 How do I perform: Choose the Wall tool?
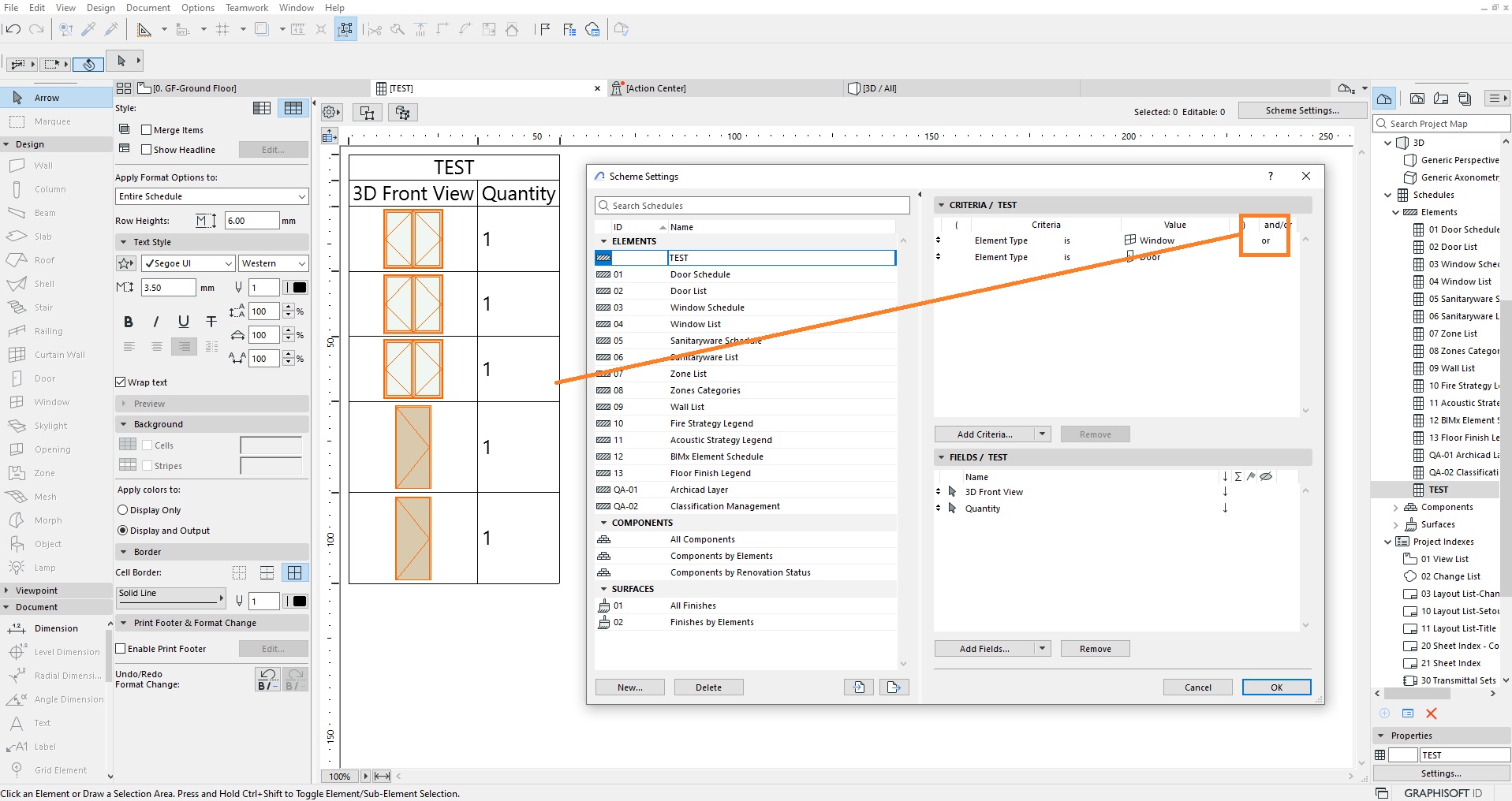56,166
